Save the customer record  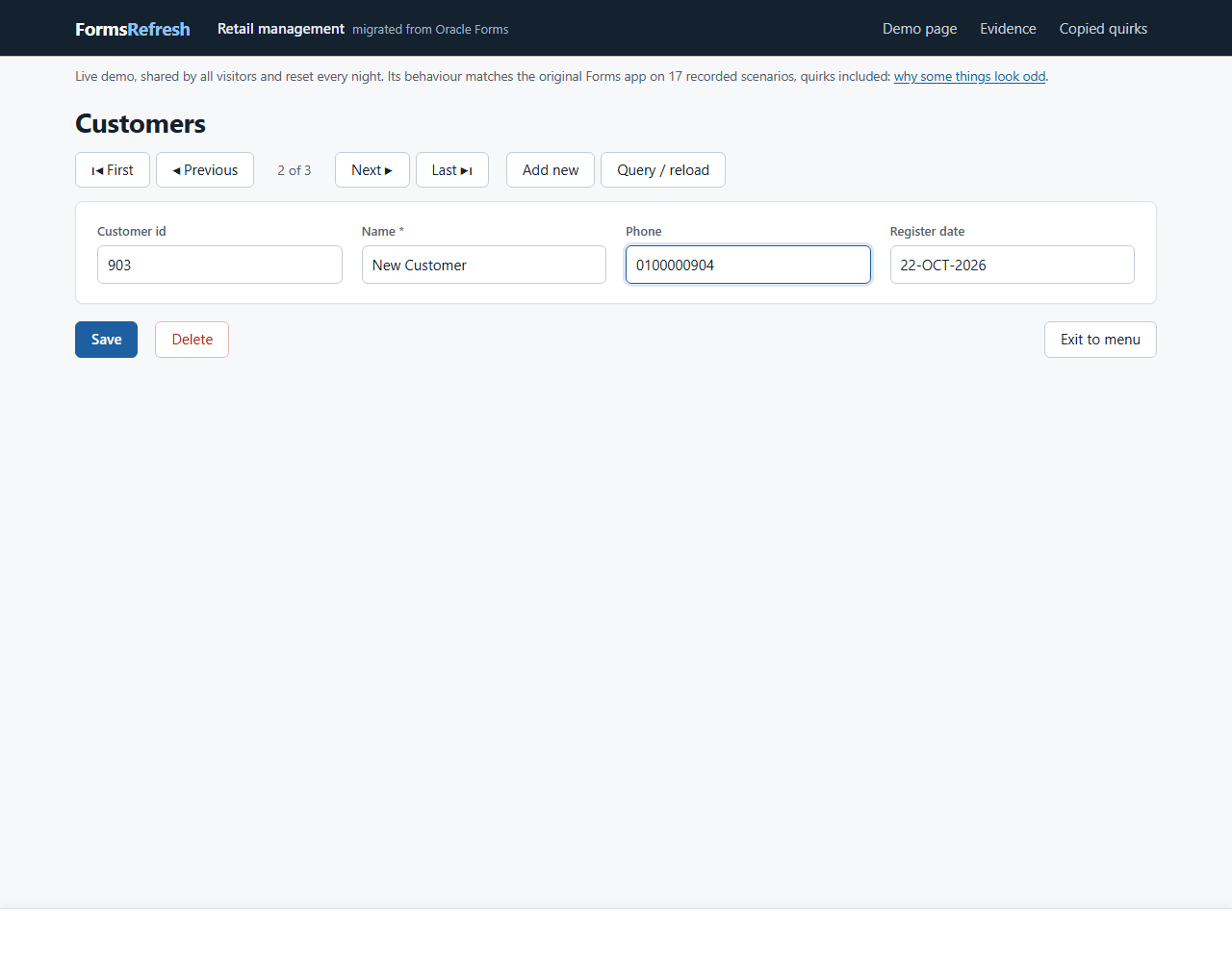(106, 340)
